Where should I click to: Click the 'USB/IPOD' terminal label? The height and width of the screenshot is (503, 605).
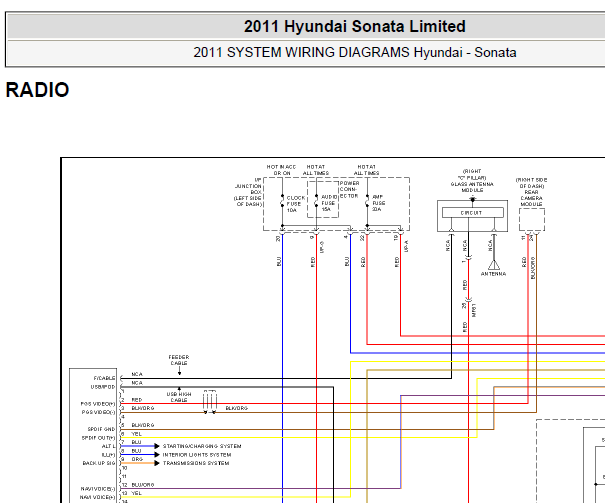tap(103, 387)
